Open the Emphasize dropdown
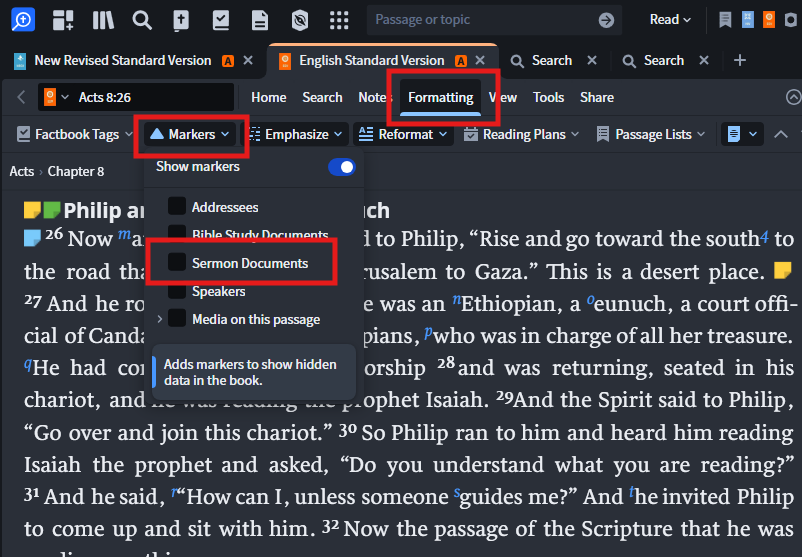This screenshot has width=802, height=557. (x=295, y=135)
